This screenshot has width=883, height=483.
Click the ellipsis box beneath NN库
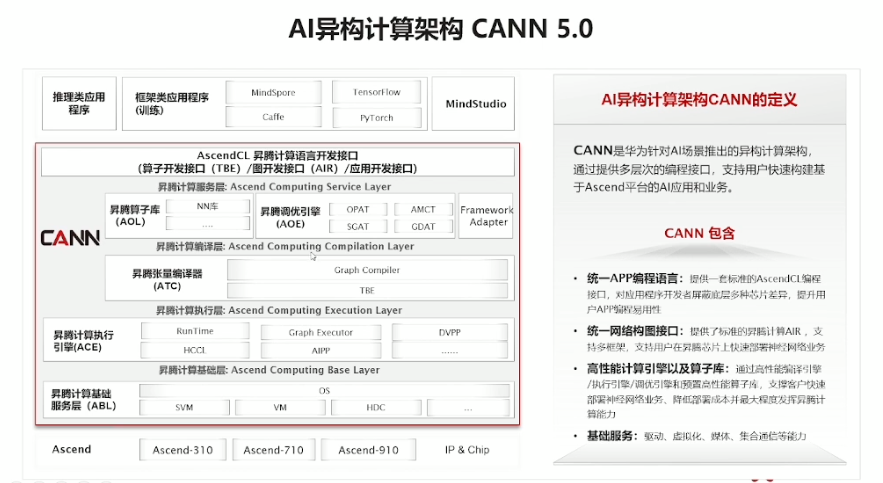(207, 224)
